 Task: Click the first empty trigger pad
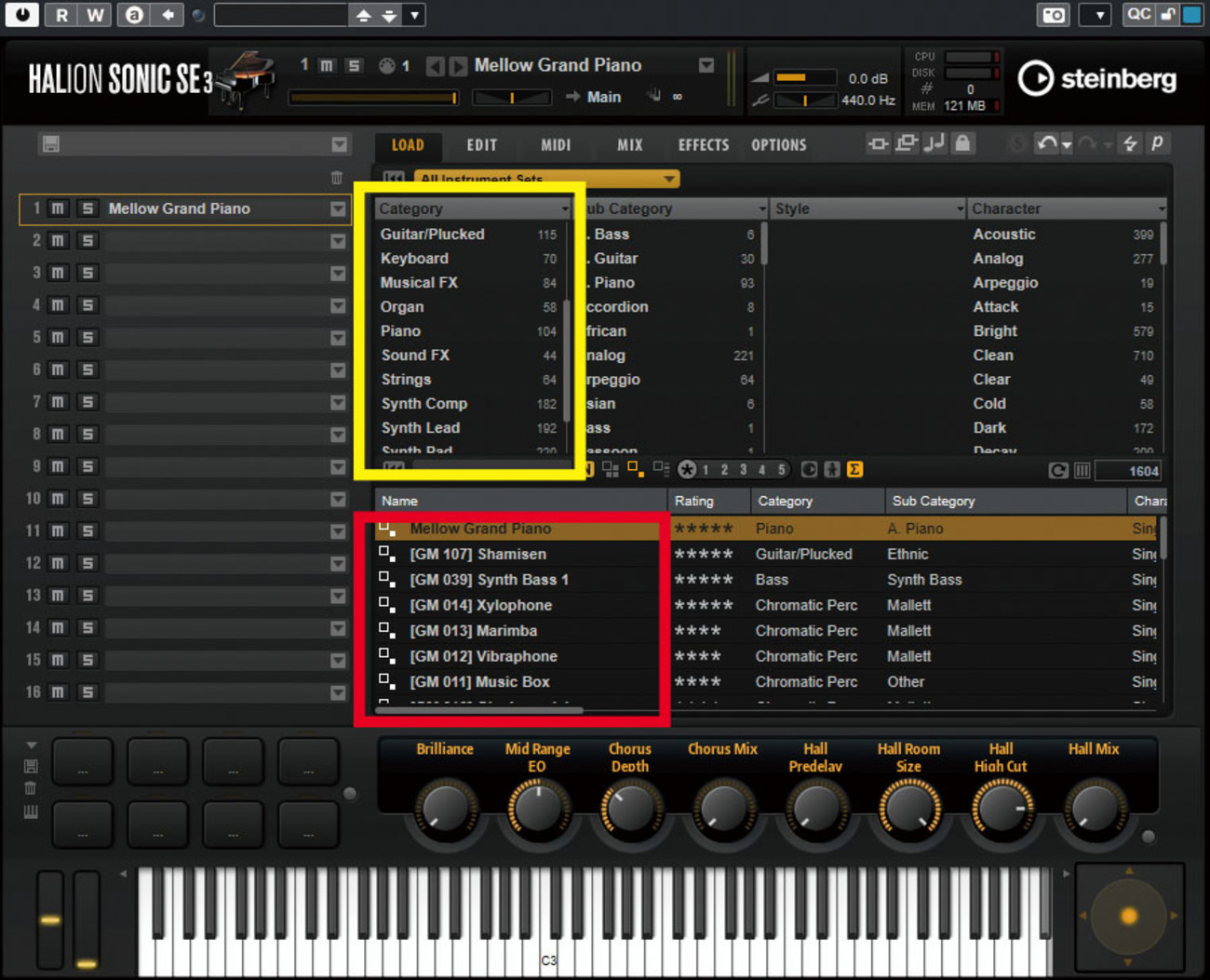pos(83,763)
